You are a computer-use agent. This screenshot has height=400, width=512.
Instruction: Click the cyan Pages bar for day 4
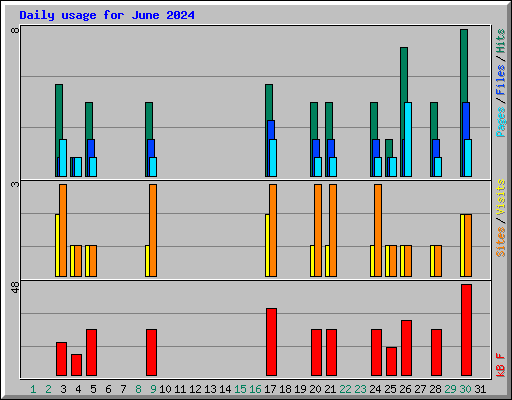(78, 167)
